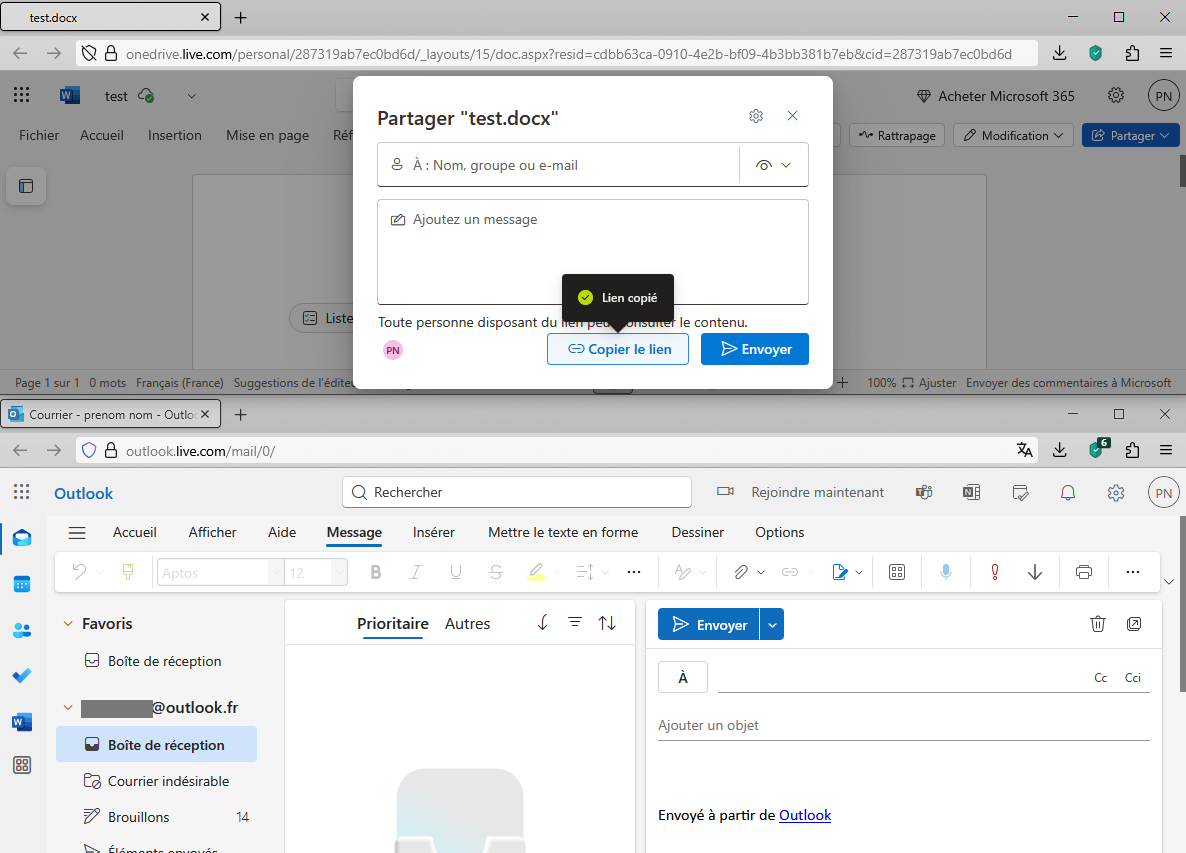Image resolution: width=1186 pixels, height=853 pixels.
Task: Click the insert link icon in Outlook
Action: coord(790,572)
